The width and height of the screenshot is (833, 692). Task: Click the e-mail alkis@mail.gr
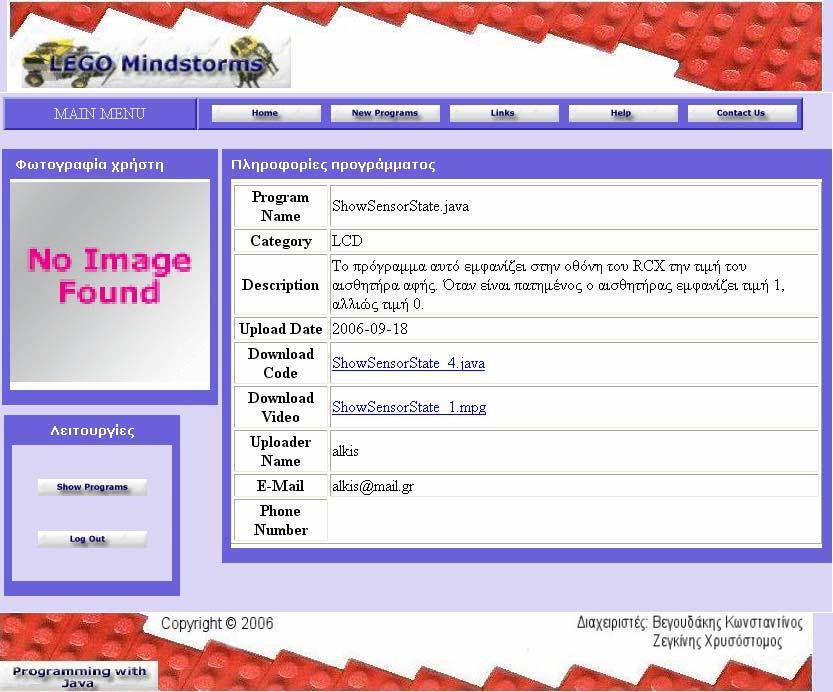[x=373, y=486]
